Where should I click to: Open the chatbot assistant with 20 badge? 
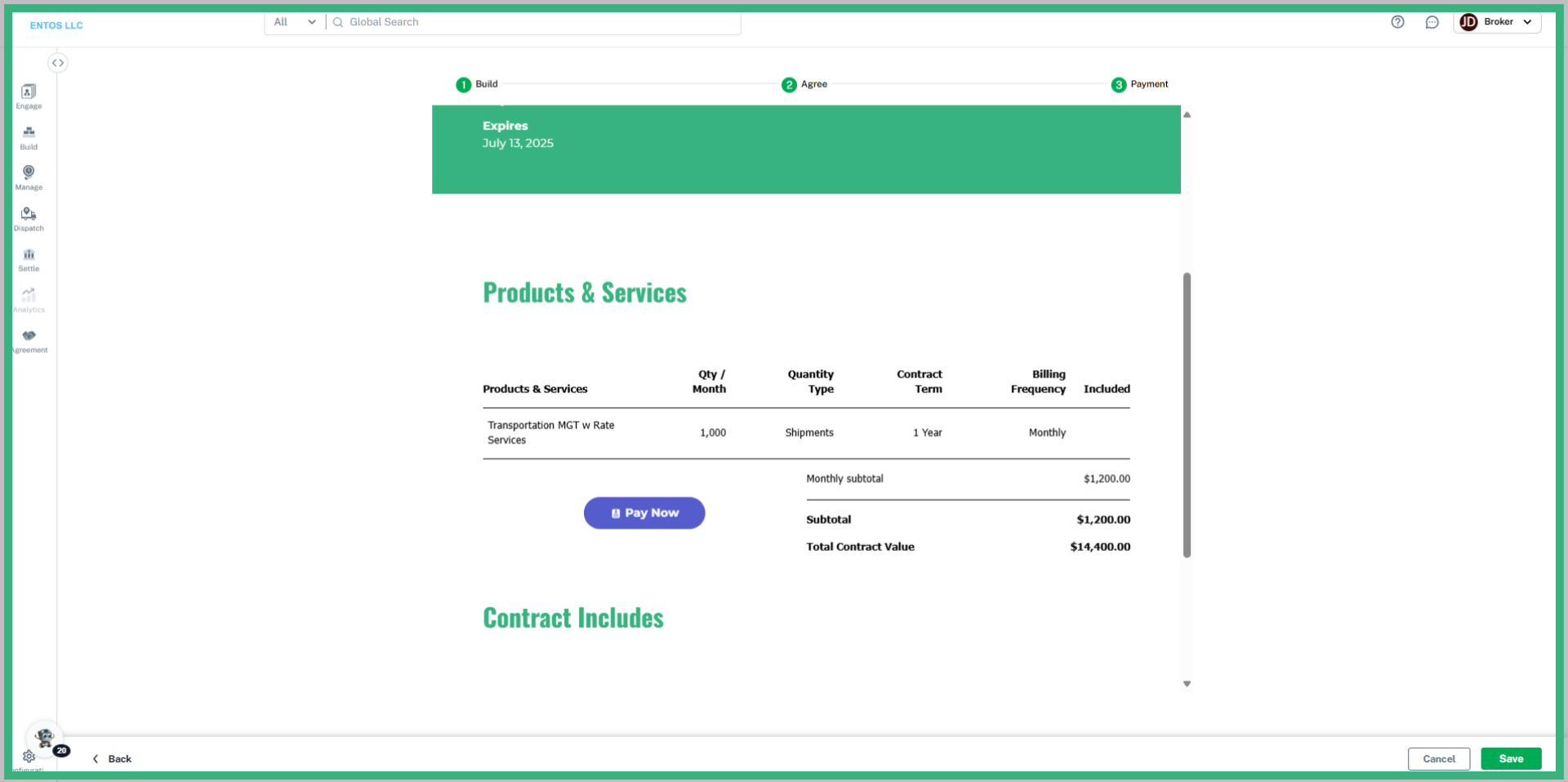pos(45,737)
